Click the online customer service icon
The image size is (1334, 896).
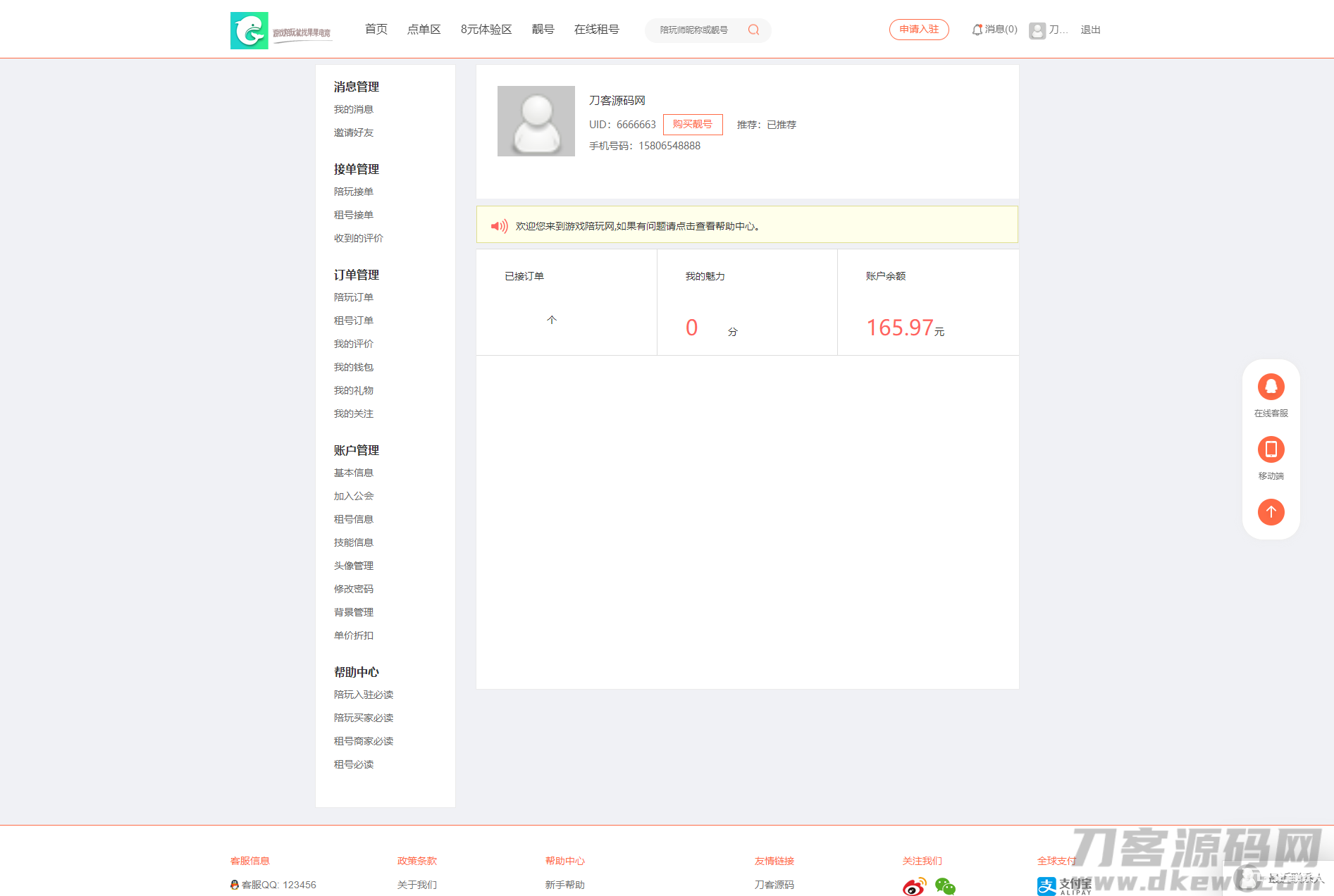pyautogui.click(x=1271, y=387)
